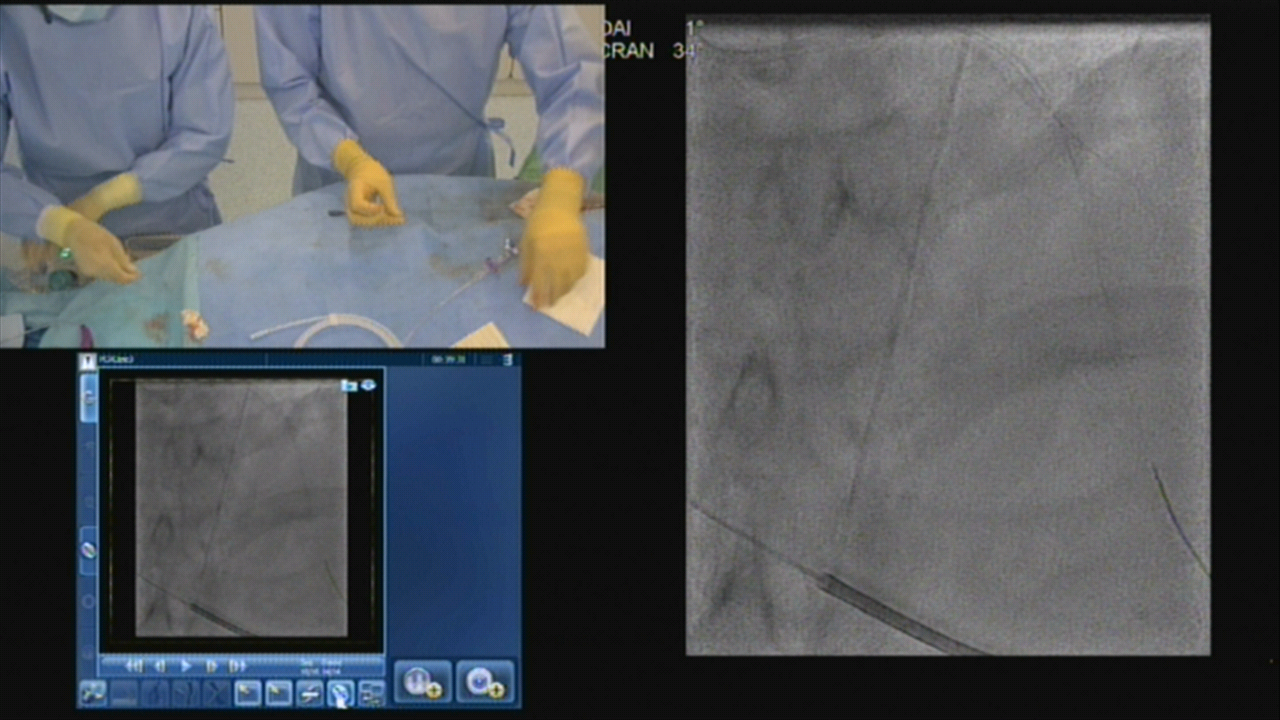Click the indicator icon at panel top-right
The height and width of the screenshot is (720, 1280).
(x=507, y=360)
